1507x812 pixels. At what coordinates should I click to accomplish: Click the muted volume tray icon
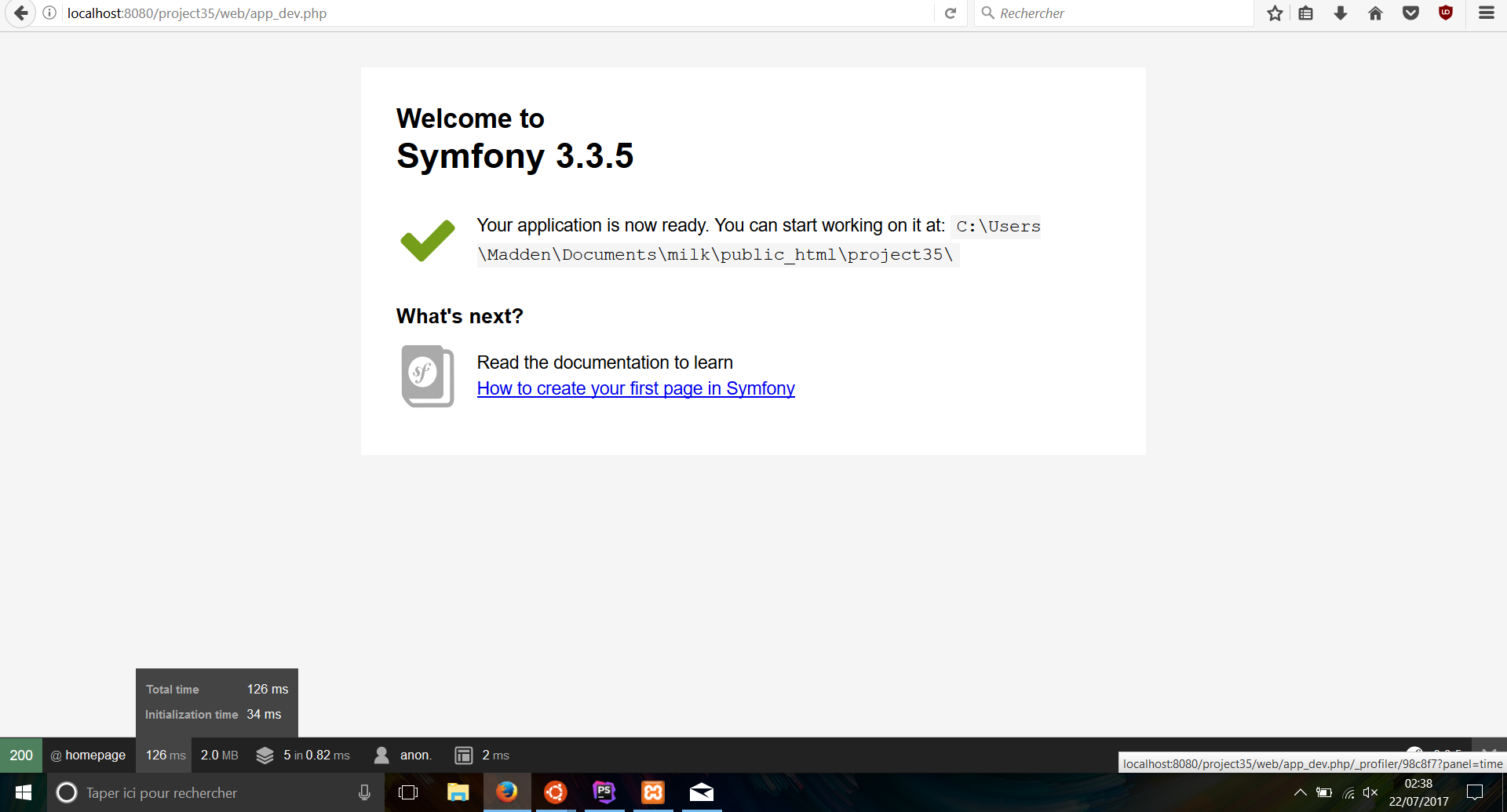1370,792
